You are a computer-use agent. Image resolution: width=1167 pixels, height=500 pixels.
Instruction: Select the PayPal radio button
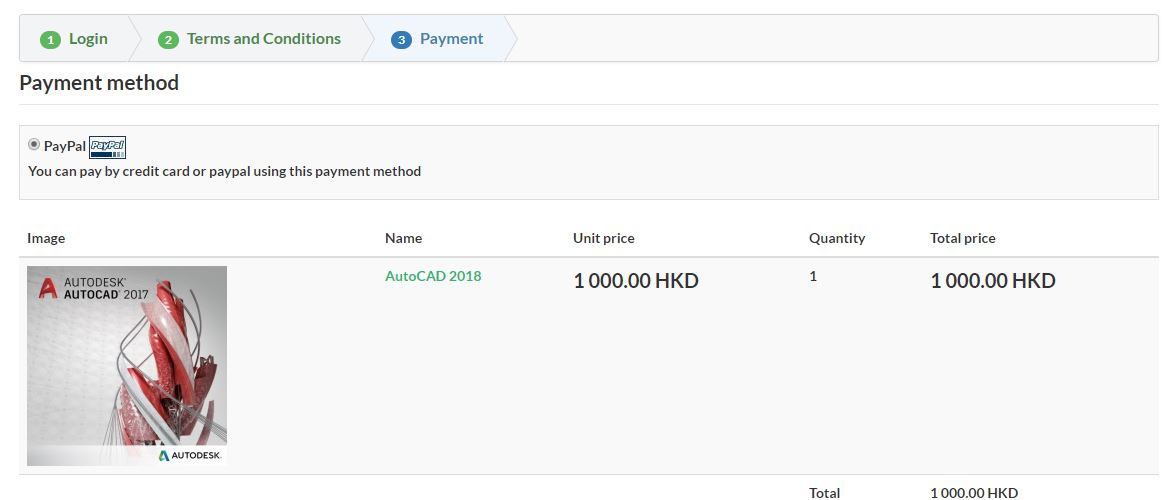click(34, 144)
